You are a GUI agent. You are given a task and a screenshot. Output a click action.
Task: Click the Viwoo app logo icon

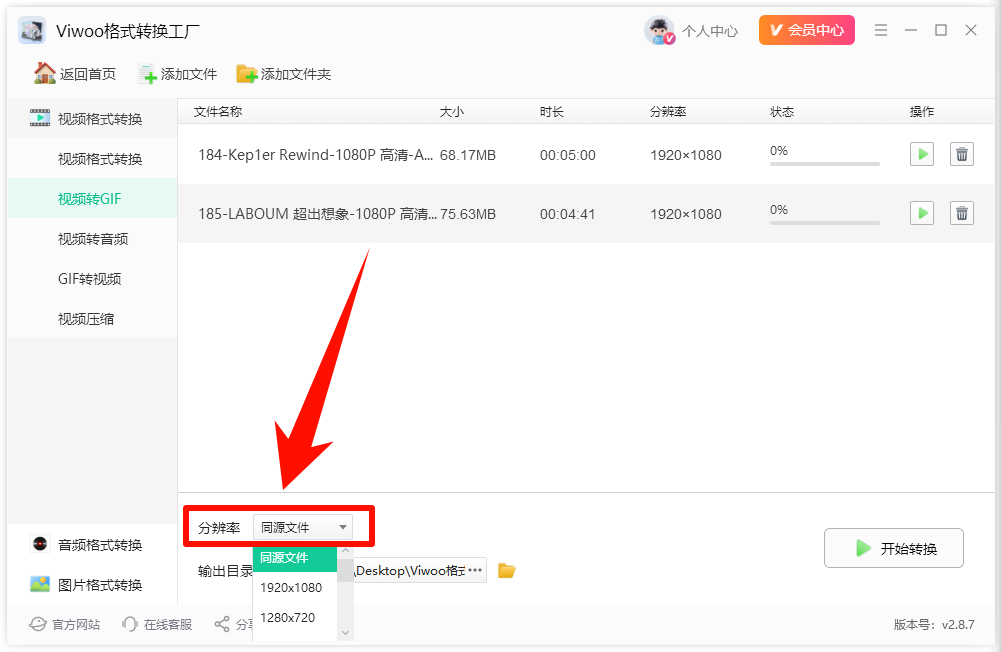click(32, 30)
